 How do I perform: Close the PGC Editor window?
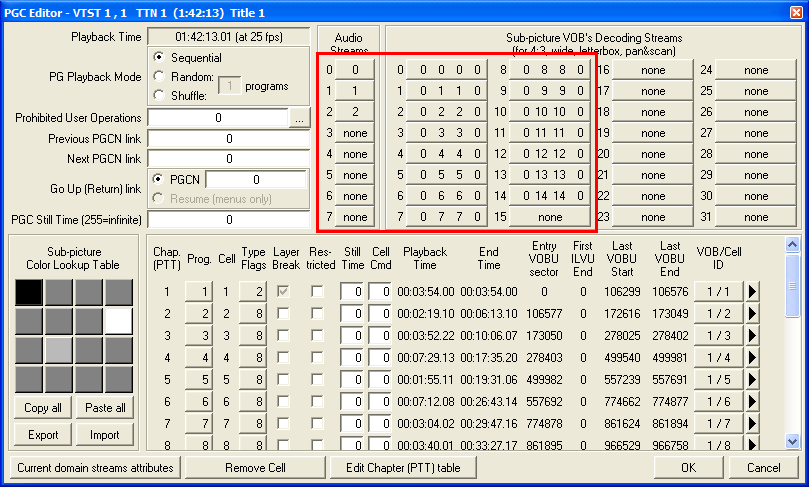[794, 10]
